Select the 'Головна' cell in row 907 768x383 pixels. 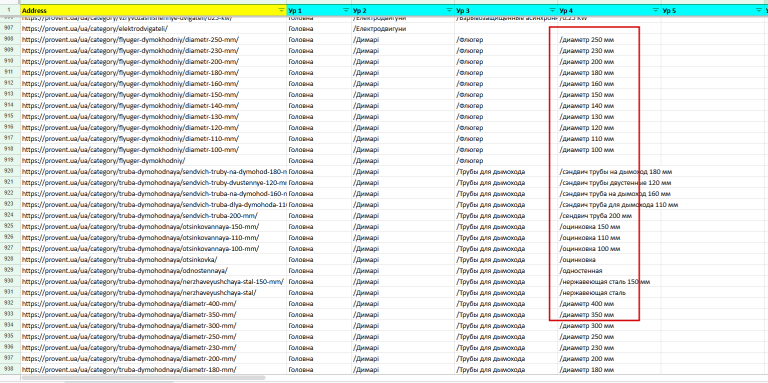coord(319,28)
